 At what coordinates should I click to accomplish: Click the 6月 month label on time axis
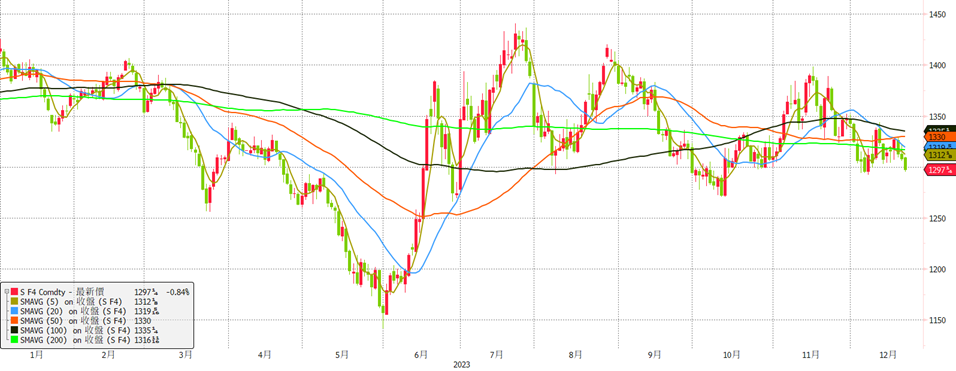tap(419, 354)
